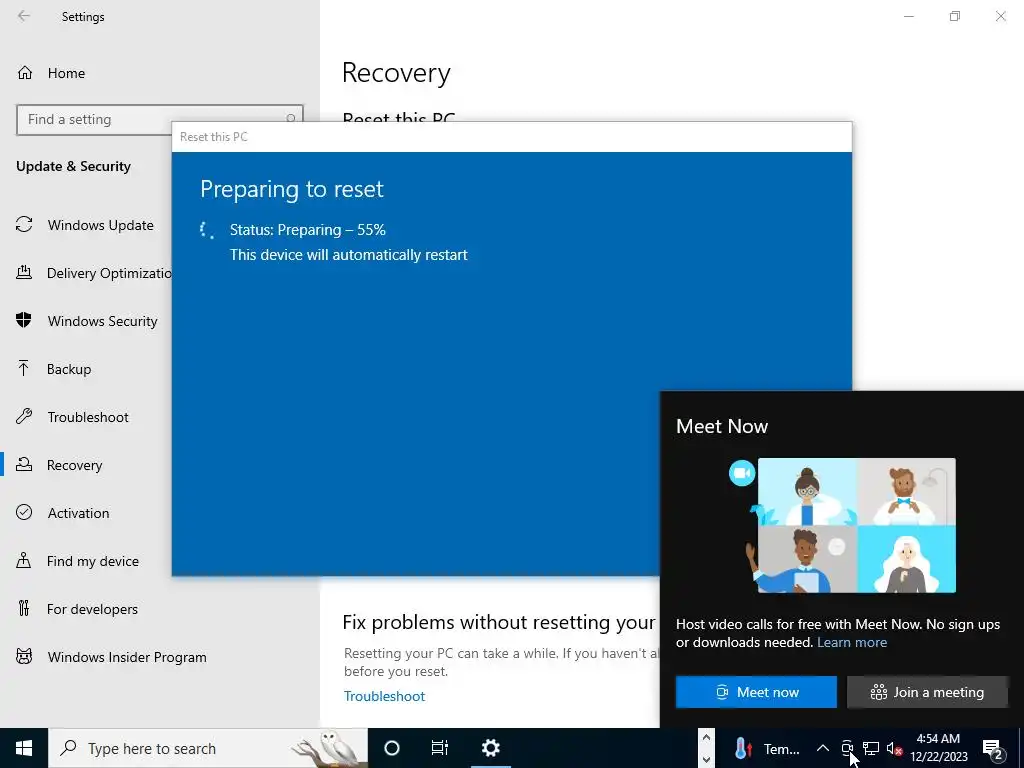Click Join a meeting button
Screen dimensions: 1024x768
pyautogui.click(x=927, y=692)
